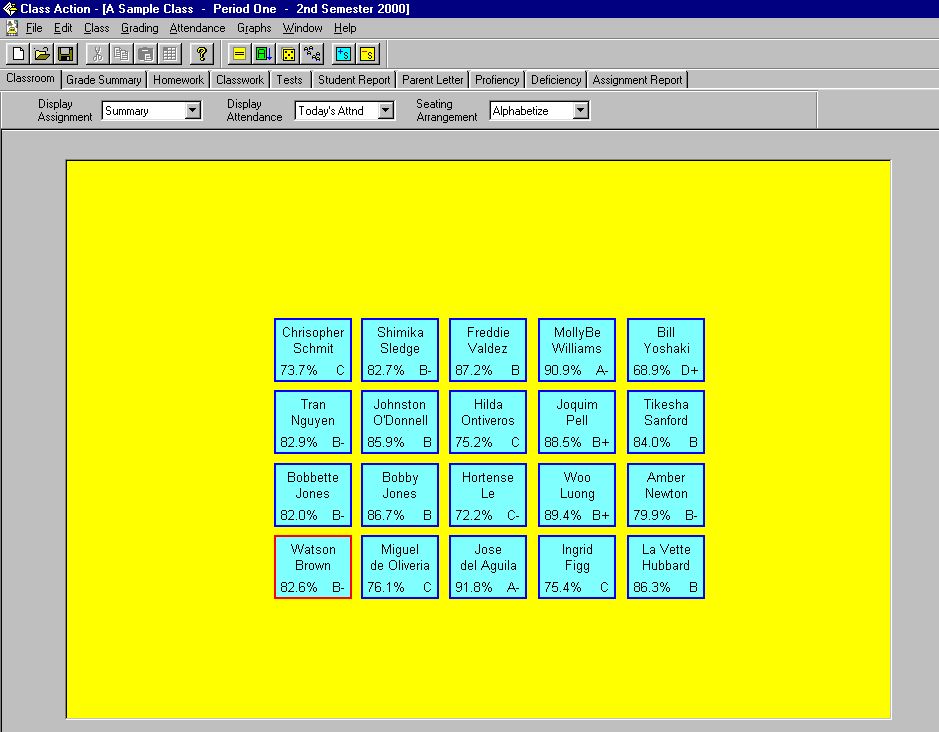
Task: Click Bill Yoshaki's seat tile
Action: (x=666, y=350)
